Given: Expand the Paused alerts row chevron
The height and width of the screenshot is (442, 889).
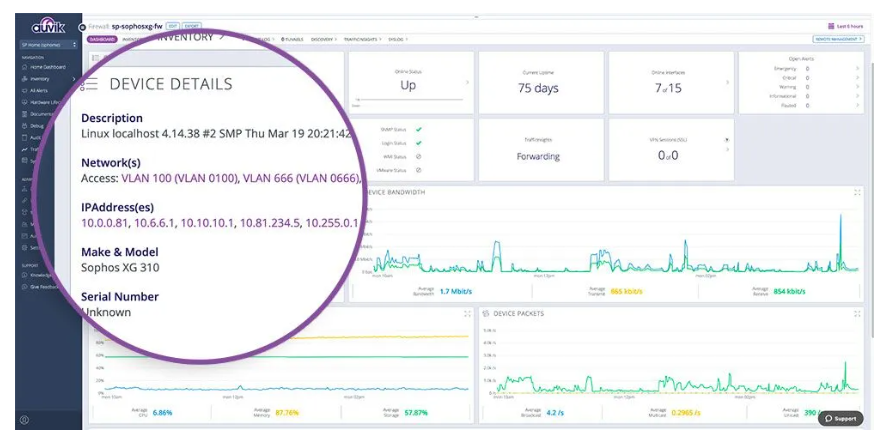Looking at the screenshot, I should tap(857, 105).
